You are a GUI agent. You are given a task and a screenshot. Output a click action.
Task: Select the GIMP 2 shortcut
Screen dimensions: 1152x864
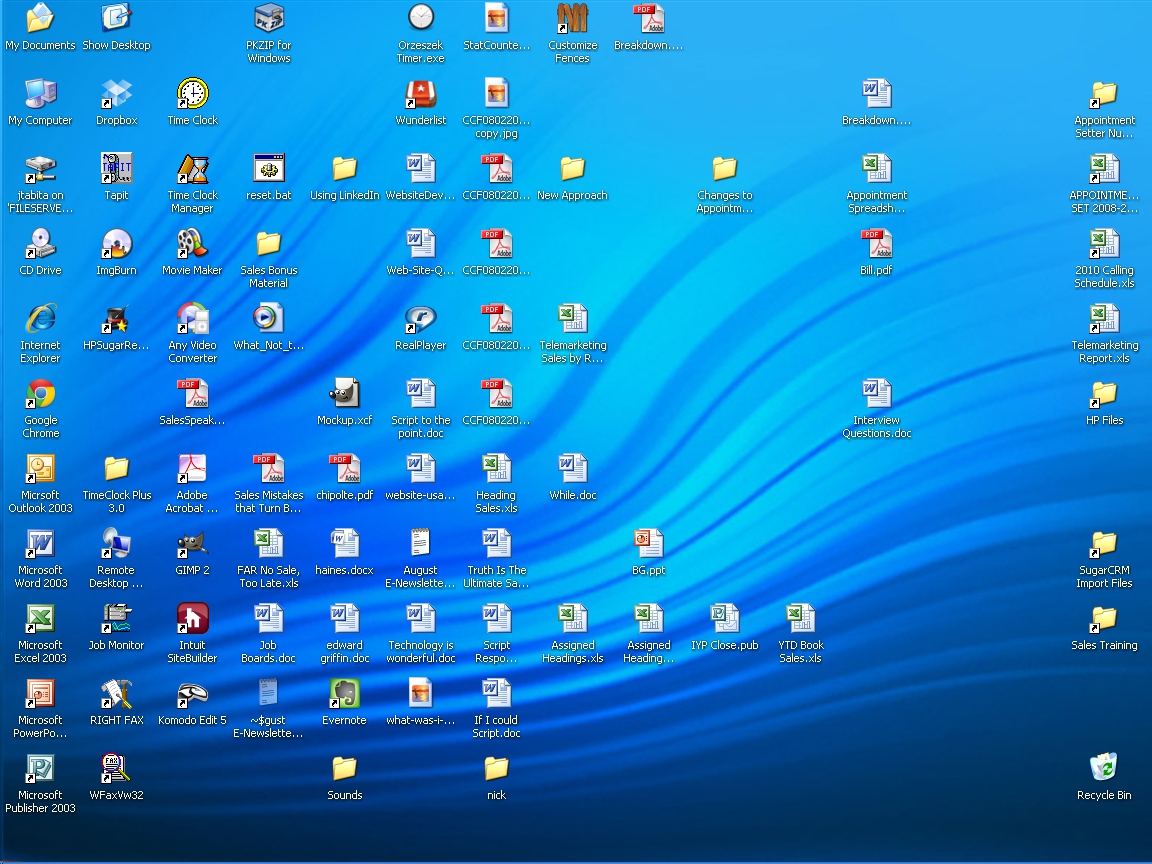[192, 544]
